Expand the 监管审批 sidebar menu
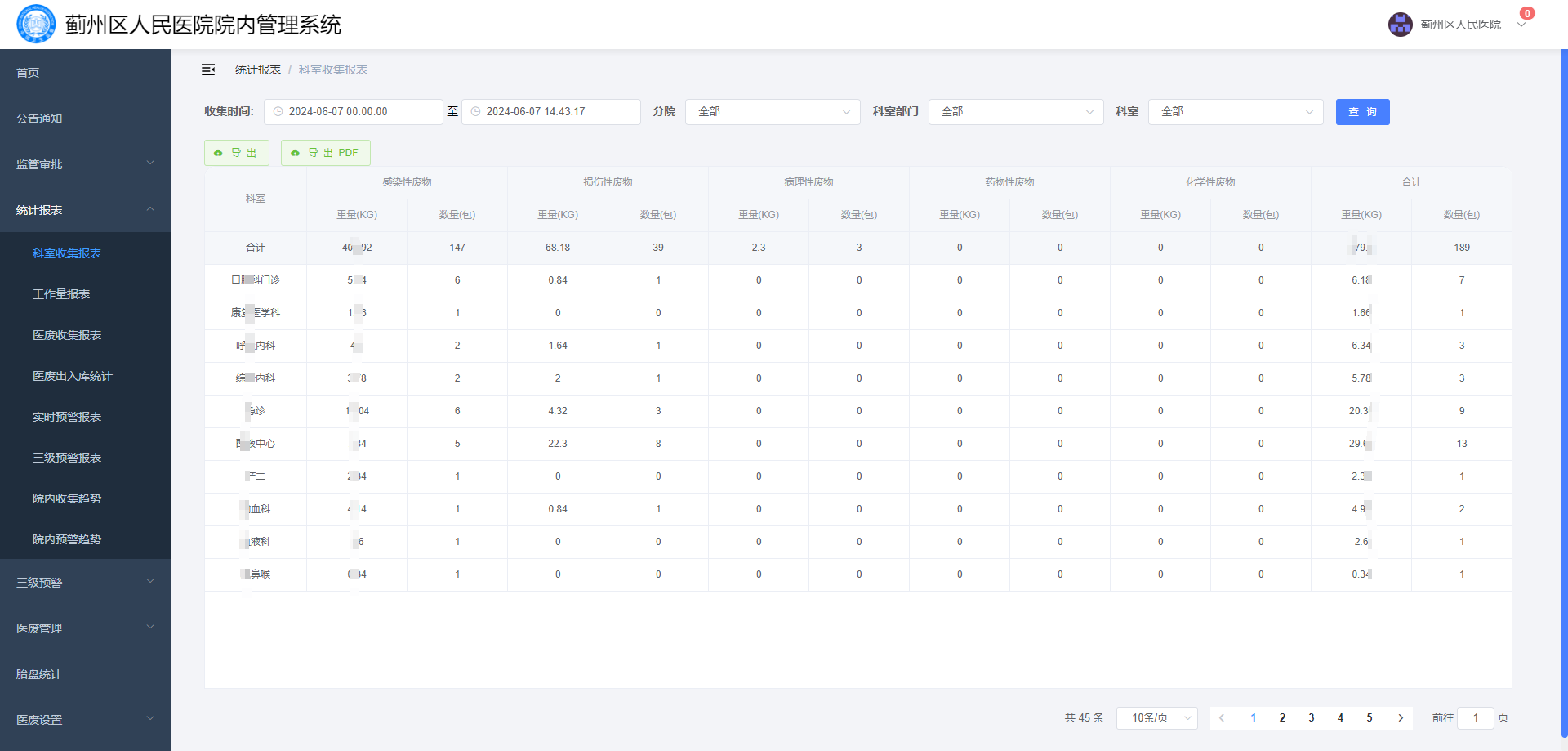The image size is (1568, 751). coord(86,164)
